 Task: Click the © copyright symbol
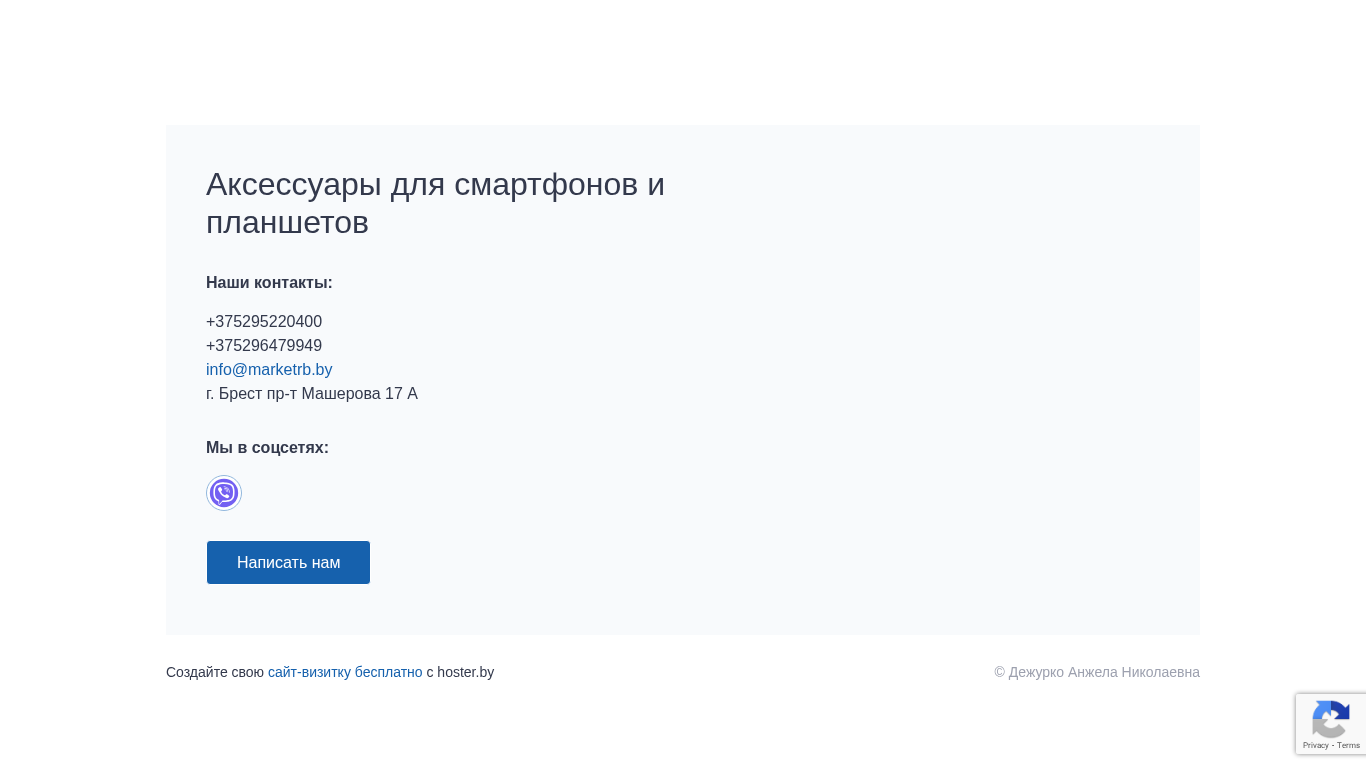[1000, 672]
